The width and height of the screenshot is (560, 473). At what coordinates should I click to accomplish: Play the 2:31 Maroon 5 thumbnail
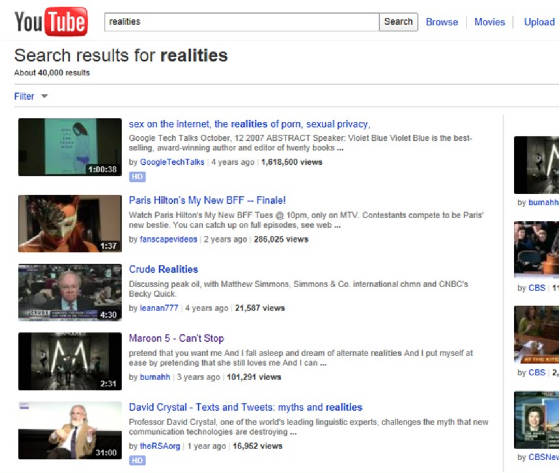(70, 361)
